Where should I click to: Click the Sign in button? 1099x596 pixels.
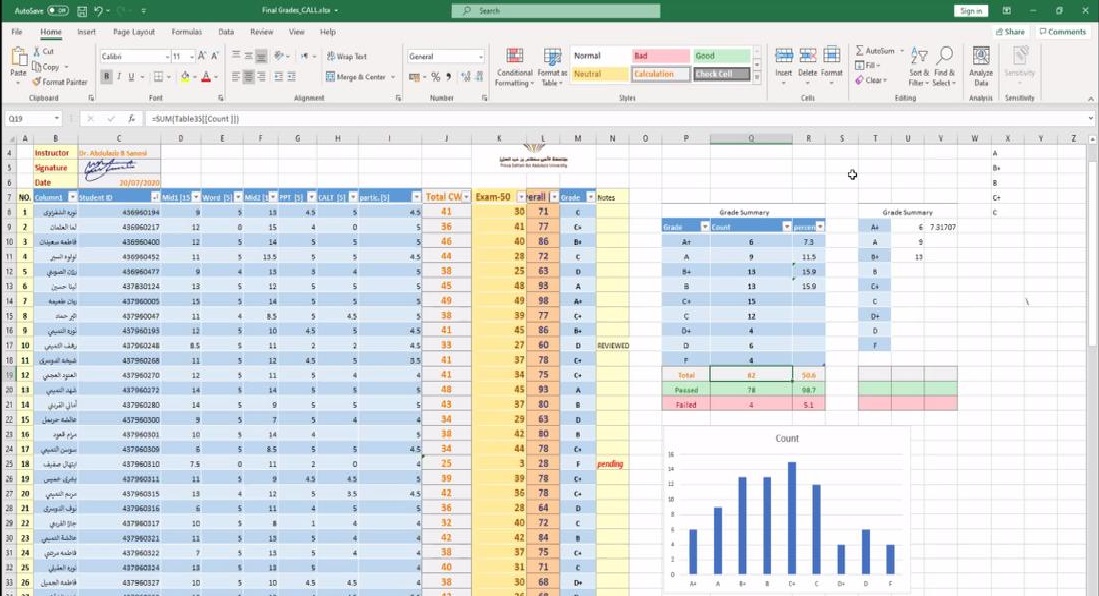tap(970, 11)
